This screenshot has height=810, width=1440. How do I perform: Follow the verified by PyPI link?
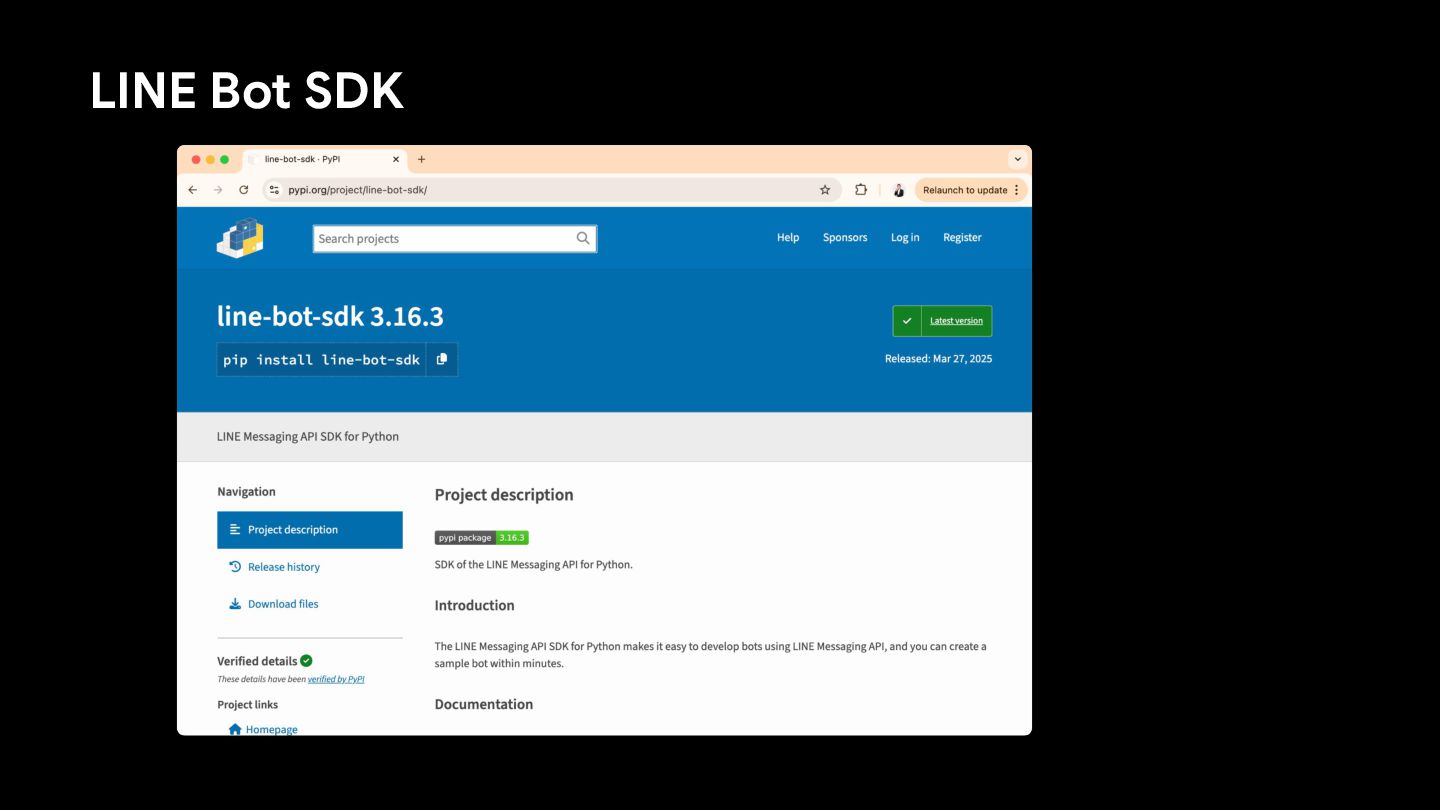pyautogui.click(x=336, y=679)
